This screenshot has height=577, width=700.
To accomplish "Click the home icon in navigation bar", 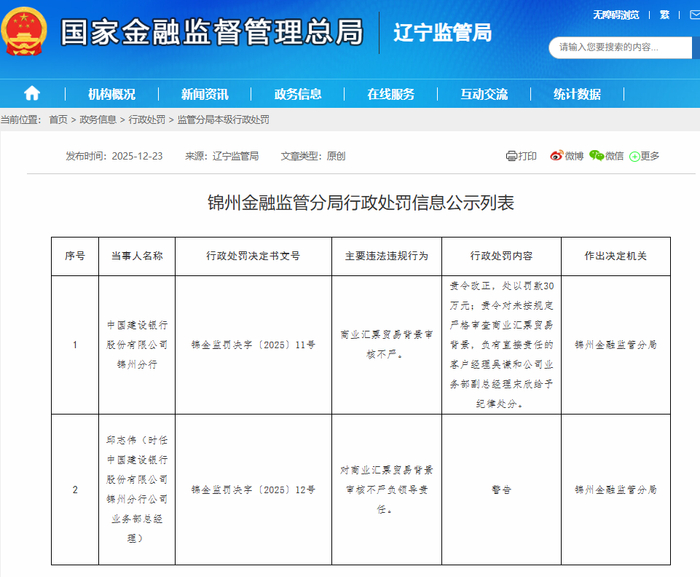I will [32, 94].
